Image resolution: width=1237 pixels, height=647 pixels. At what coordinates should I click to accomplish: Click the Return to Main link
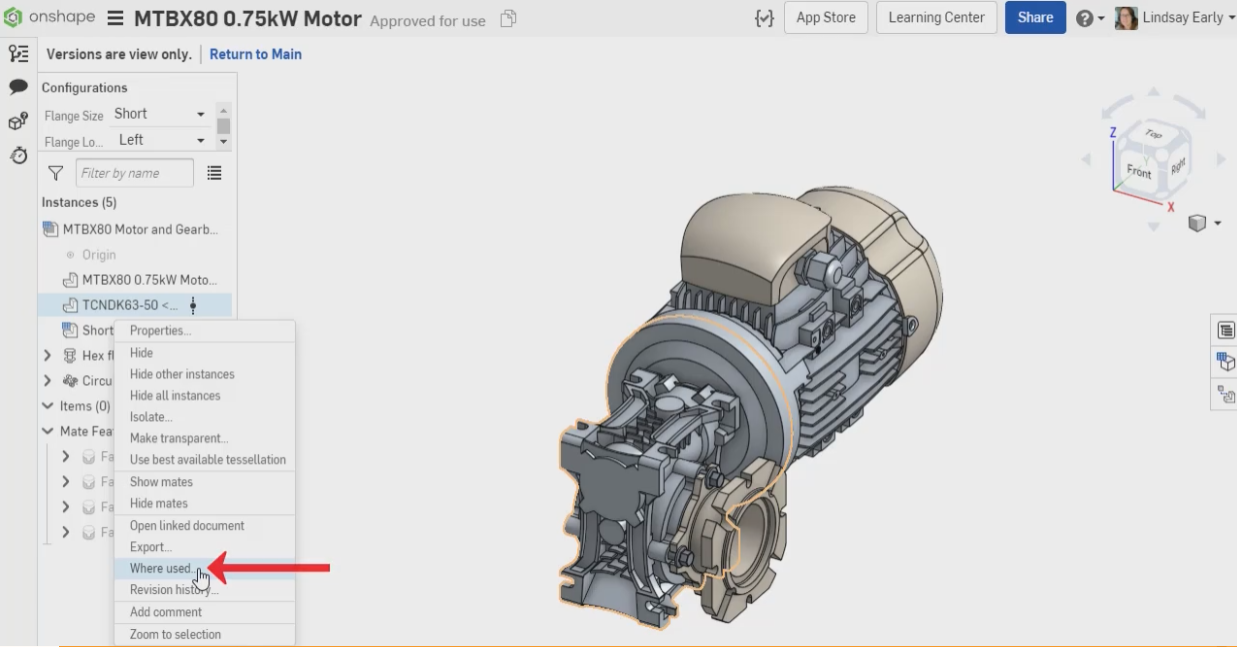pyautogui.click(x=255, y=54)
